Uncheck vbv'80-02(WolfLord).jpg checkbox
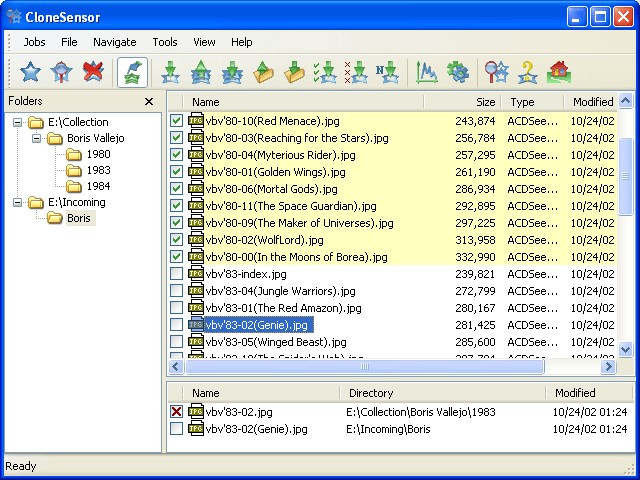Viewport: 640px width, 480px height. point(176,240)
